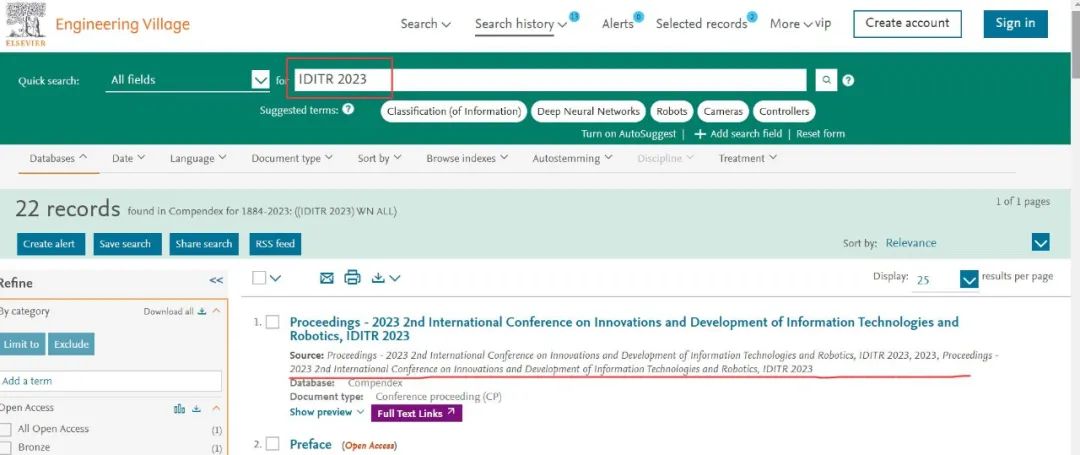Change the Display 25 results per page dropdown
This screenshot has width=1080, height=455.
click(969, 279)
